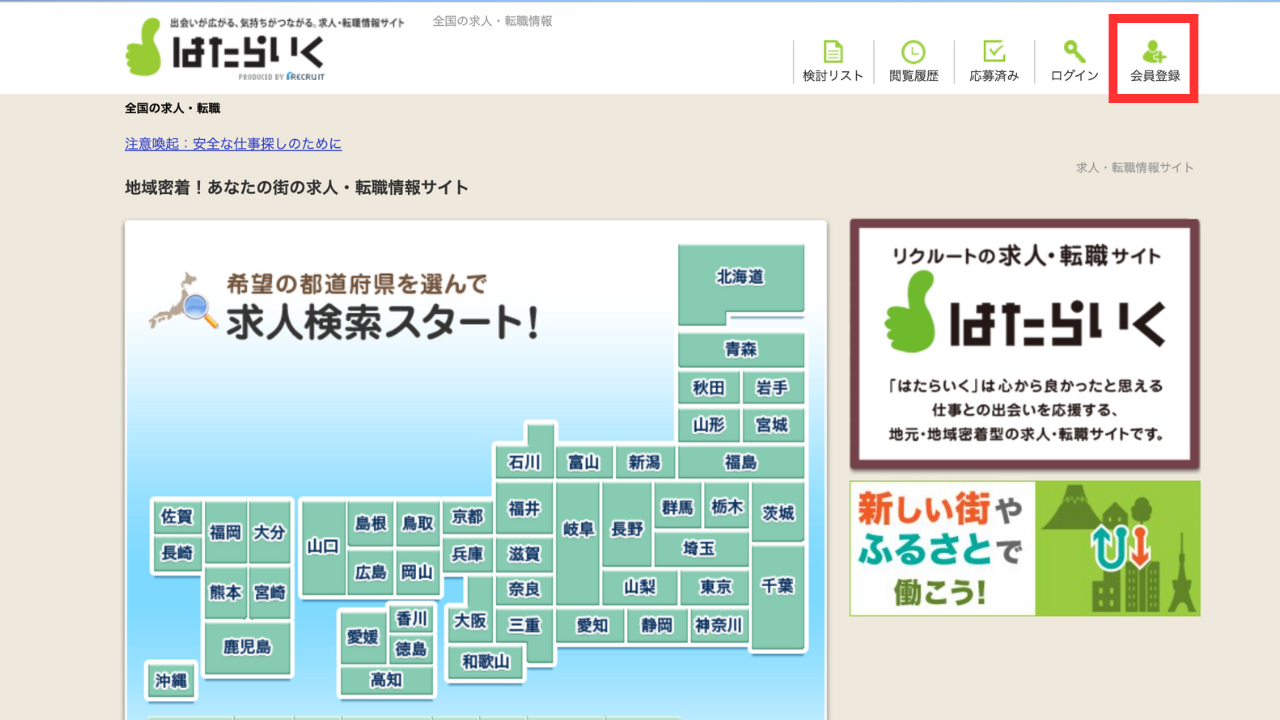Screen dimensions: 1280x720
Task: Select 静岡 prefecture
Action: tap(658, 626)
